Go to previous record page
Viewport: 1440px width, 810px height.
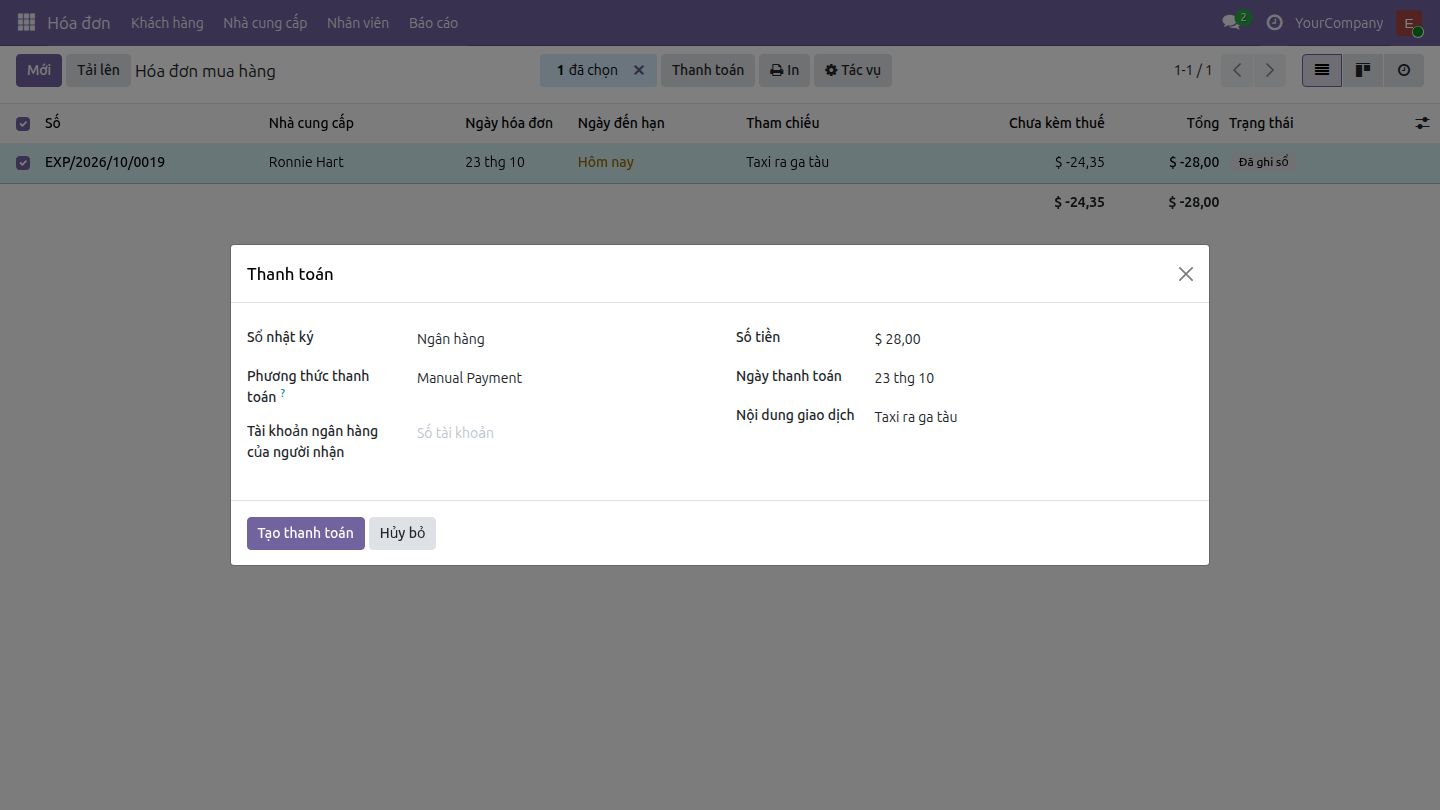(x=1238, y=70)
